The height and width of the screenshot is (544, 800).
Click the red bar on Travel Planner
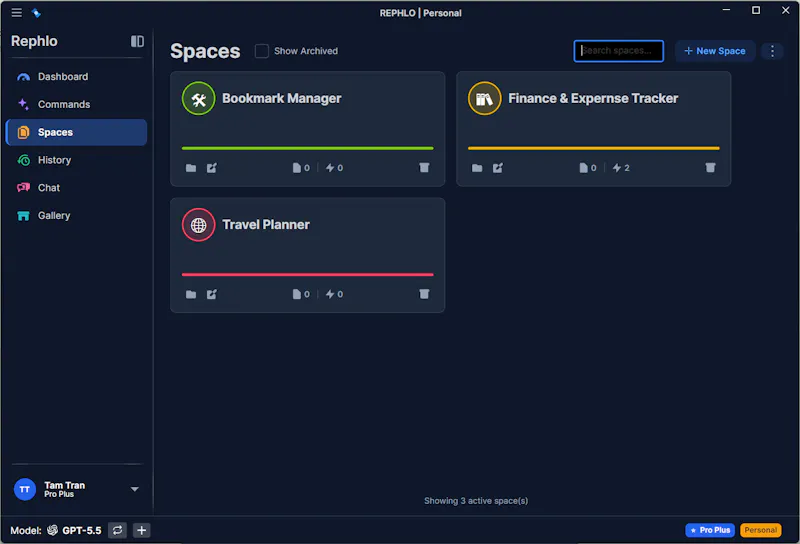tap(308, 275)
